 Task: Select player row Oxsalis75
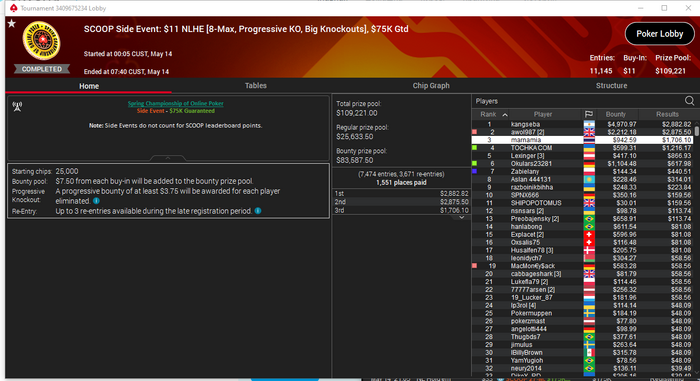tap(583, 243)
